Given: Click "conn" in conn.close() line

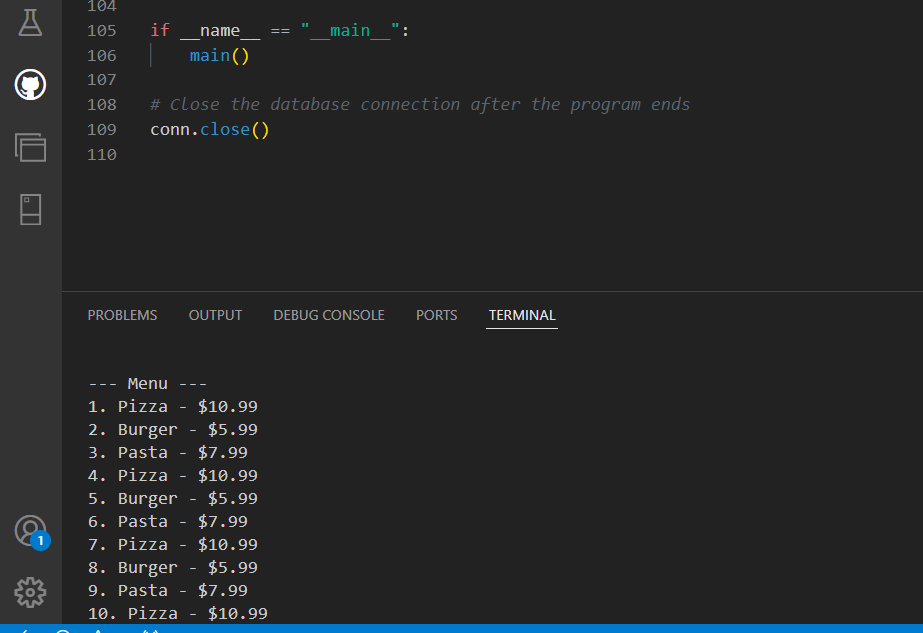Looking at the screenshot, I should click(x=170, y=130).
